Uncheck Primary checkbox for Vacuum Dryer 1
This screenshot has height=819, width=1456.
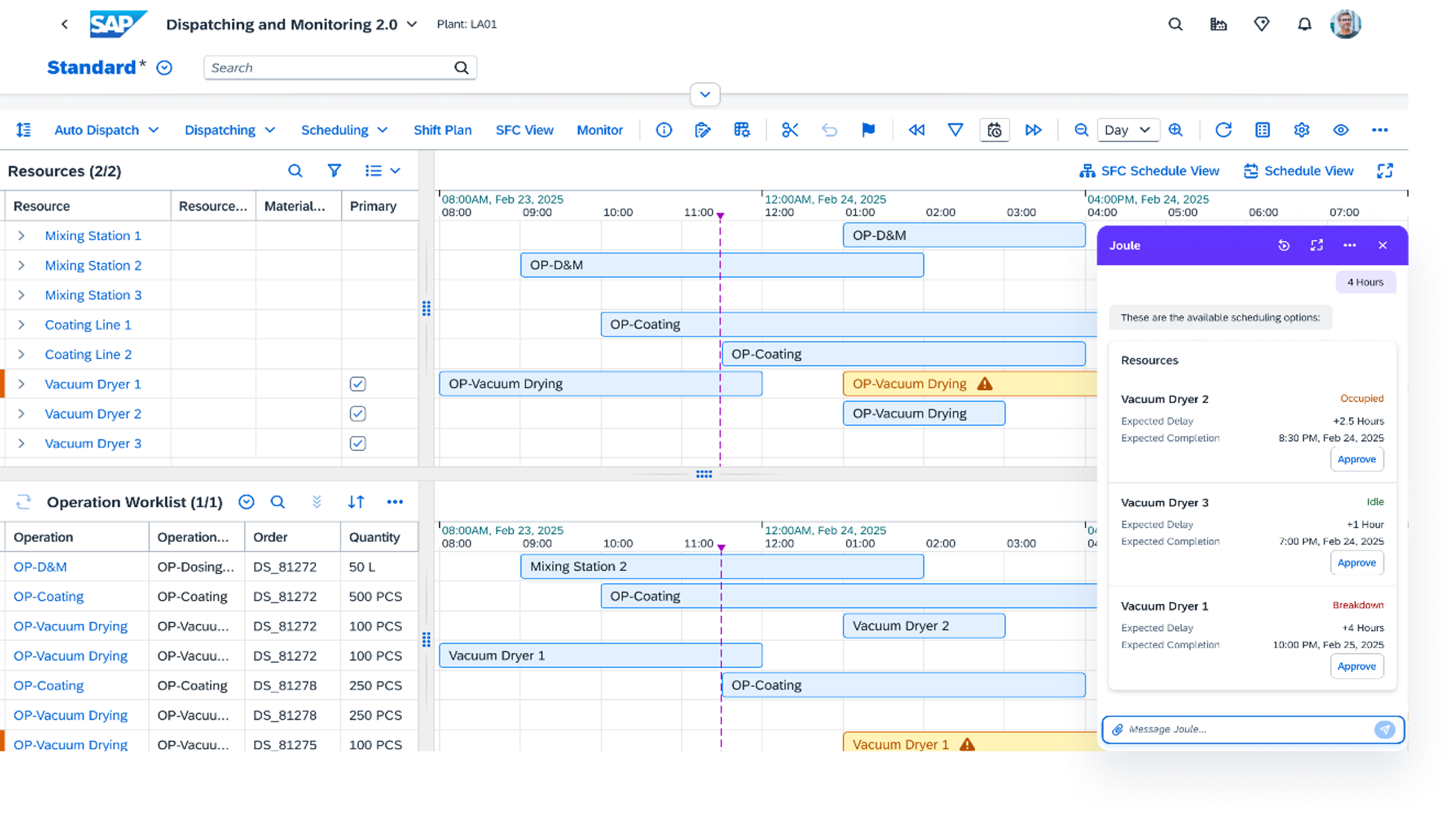click(x=358, y=384)
